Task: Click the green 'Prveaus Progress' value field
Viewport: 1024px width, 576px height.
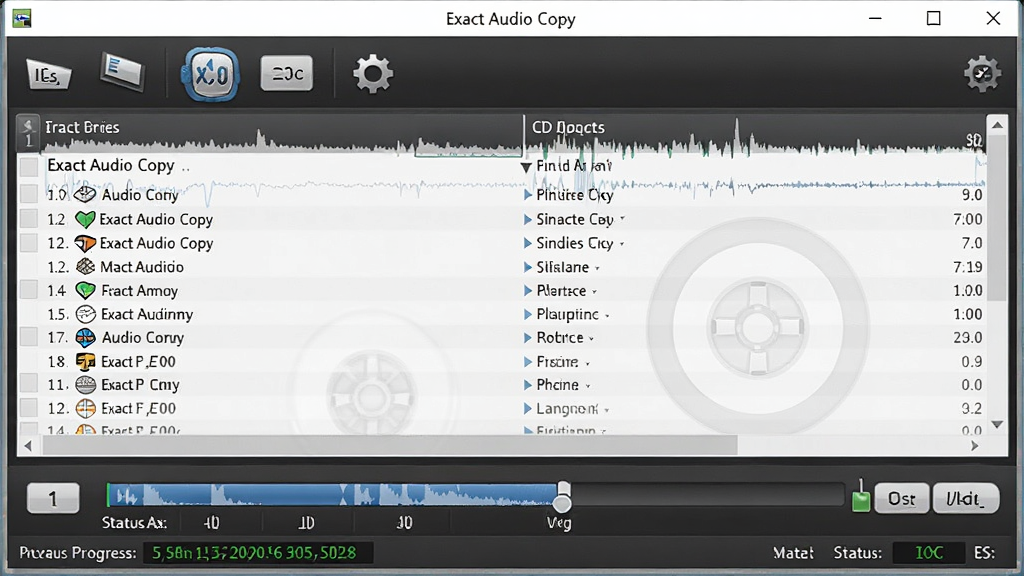Action: 258,553
